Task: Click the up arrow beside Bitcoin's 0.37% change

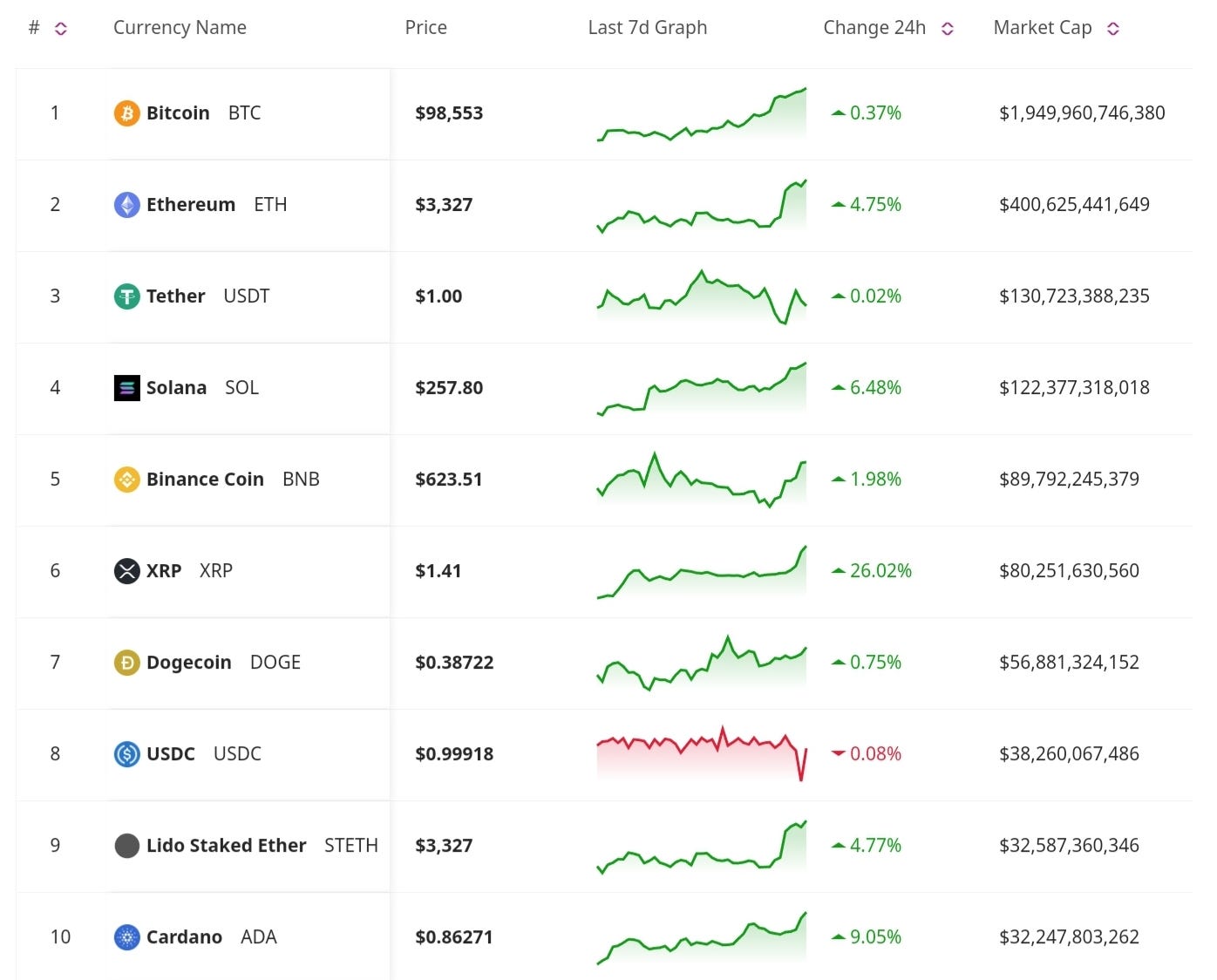Action: click(x=839, y=113)
